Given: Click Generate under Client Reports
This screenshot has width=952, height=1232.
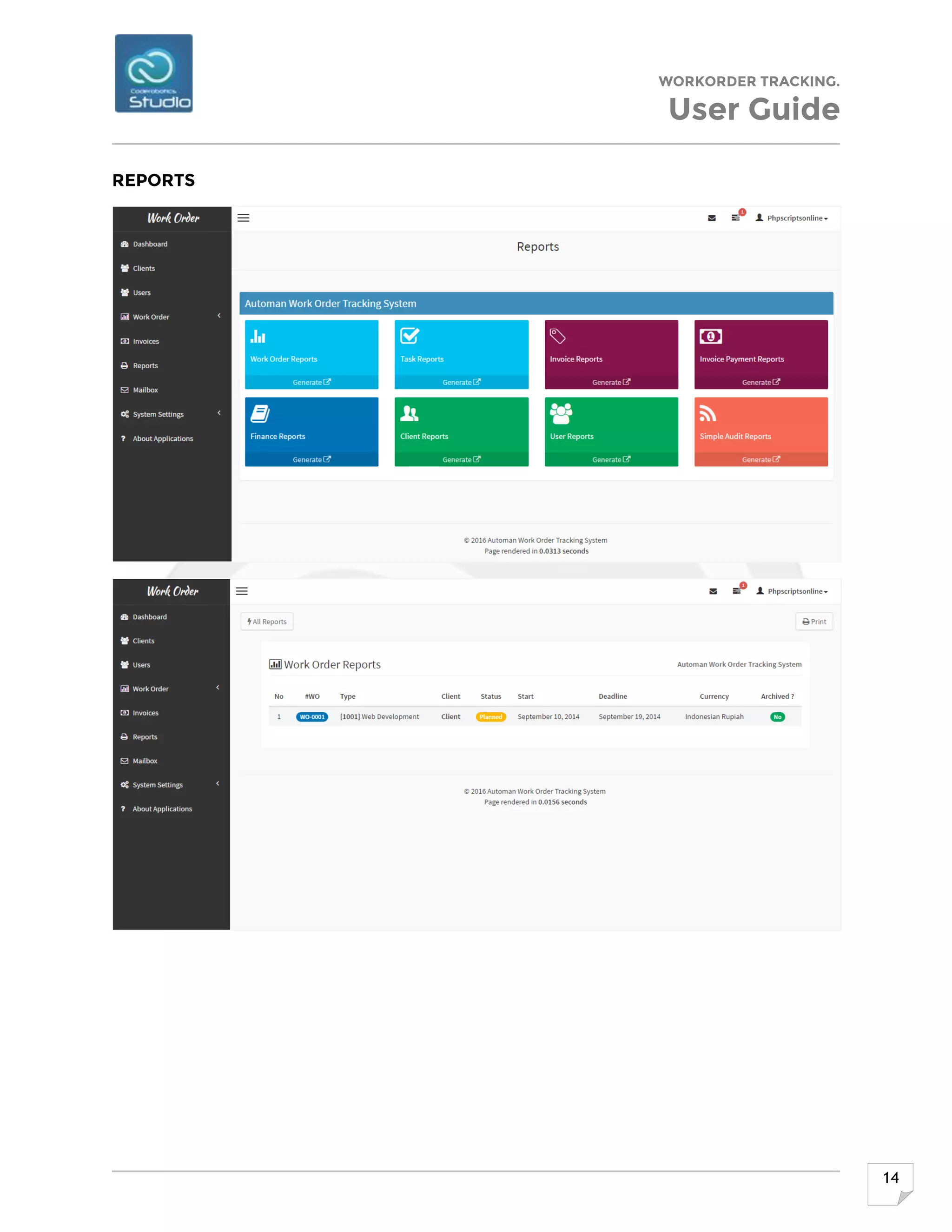Looking at the screenshot, I should click(x=461, y=460).
